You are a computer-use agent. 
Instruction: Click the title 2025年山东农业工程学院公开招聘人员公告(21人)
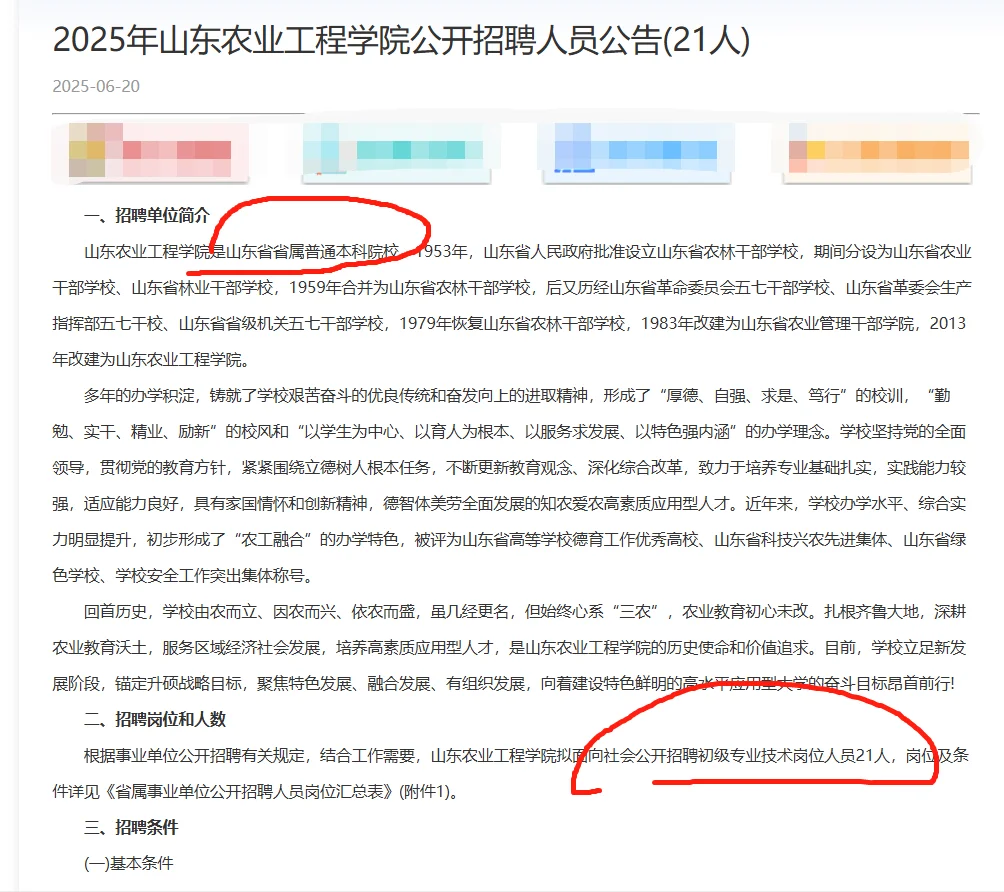tap(401, 40)
